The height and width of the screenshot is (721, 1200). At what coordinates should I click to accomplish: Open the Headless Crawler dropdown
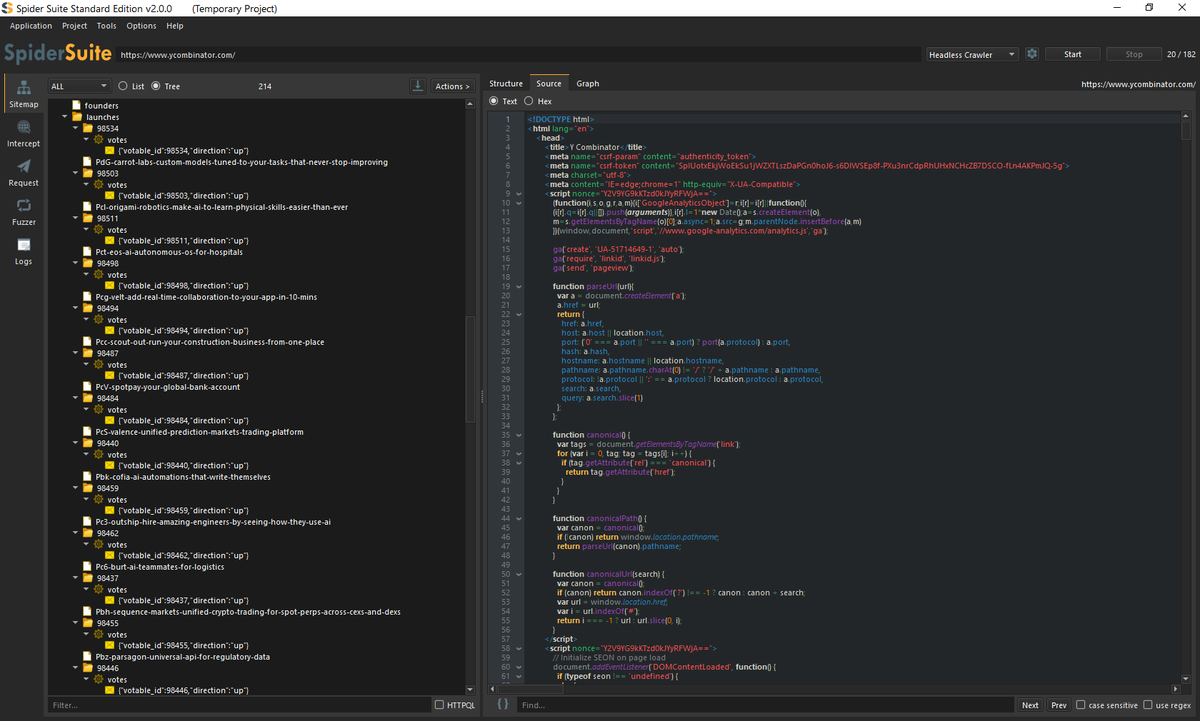pos(972,54)
